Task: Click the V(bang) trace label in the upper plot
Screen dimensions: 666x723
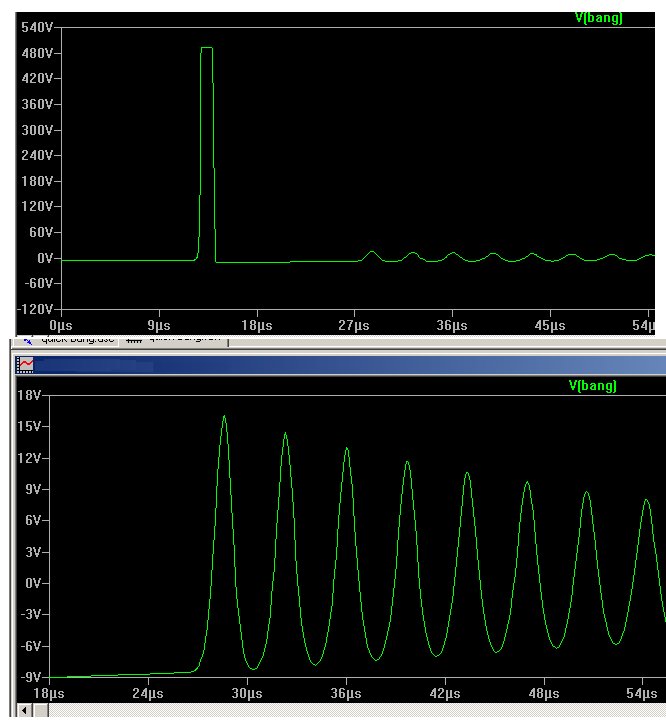Action: point(598,17)
